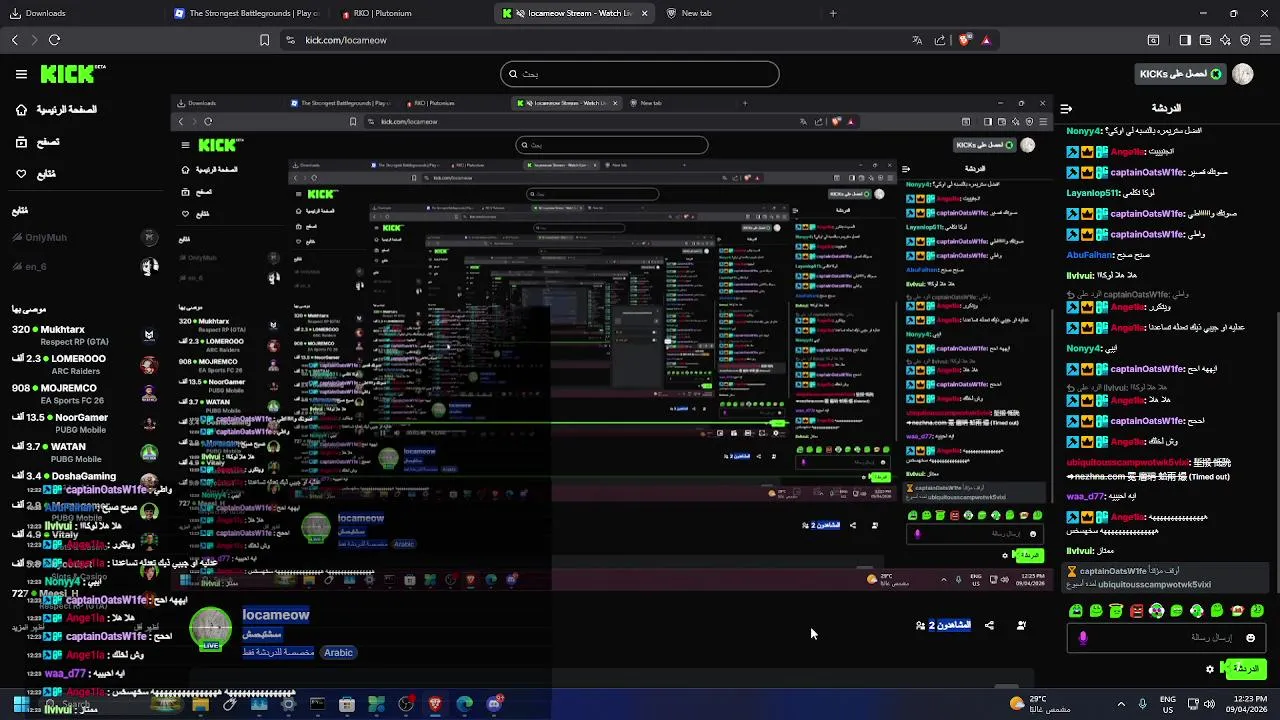1280x720 pixels.
Task: Open the Brave Rewards triangle icon
Action: [986, 40]
